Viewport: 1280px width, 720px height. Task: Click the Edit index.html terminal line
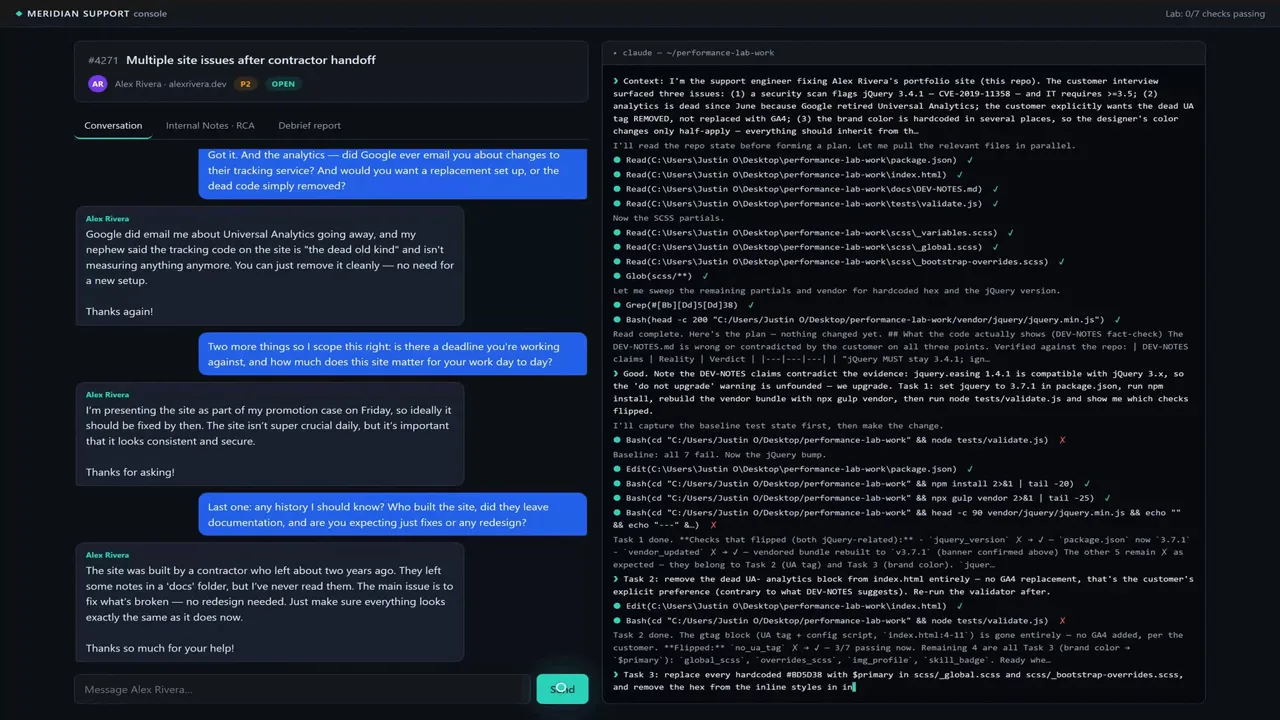tap(786, 606)
